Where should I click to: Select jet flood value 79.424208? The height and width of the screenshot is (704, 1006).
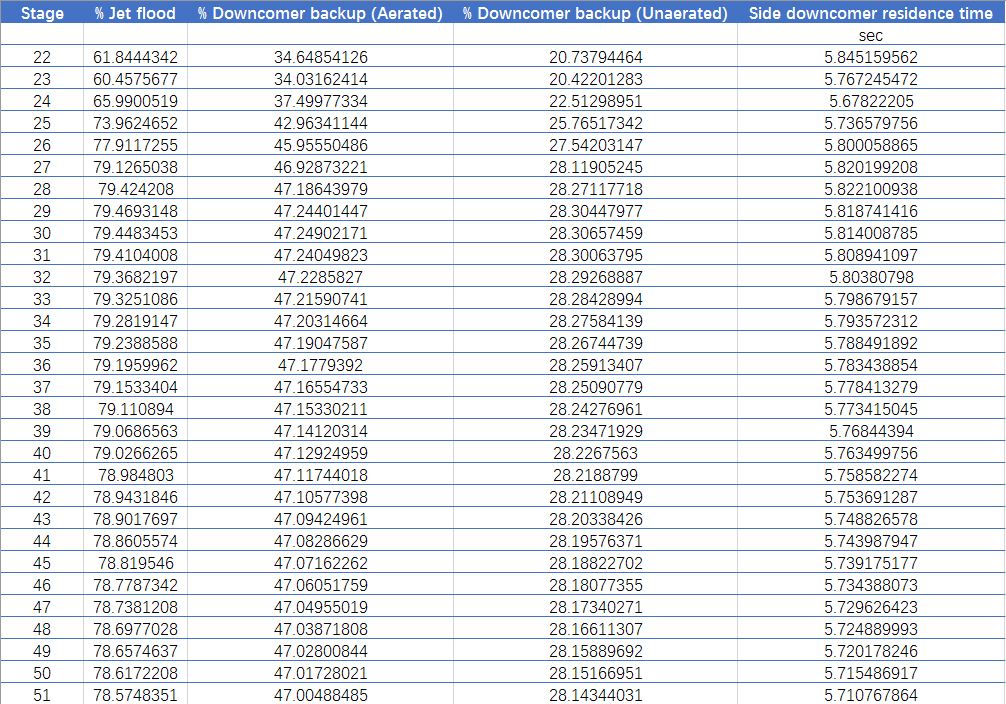click(135, 189)
